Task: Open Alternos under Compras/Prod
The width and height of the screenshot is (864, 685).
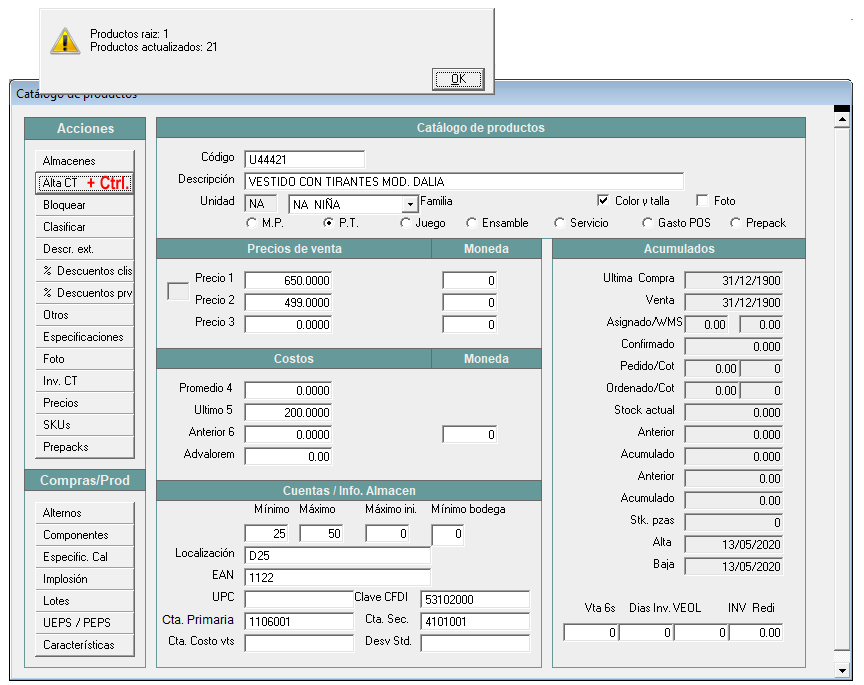Action: (x=85, y=513)
